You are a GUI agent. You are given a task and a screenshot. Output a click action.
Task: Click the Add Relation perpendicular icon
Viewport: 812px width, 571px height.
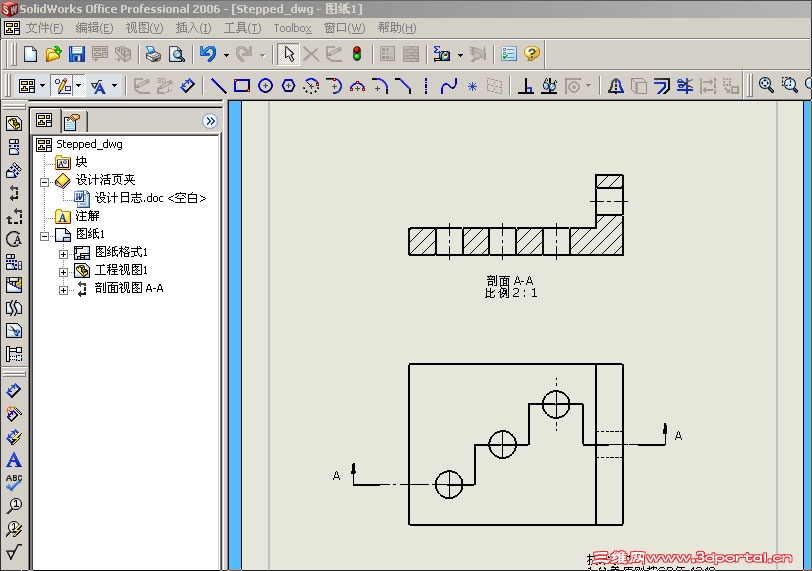(526, 85)
